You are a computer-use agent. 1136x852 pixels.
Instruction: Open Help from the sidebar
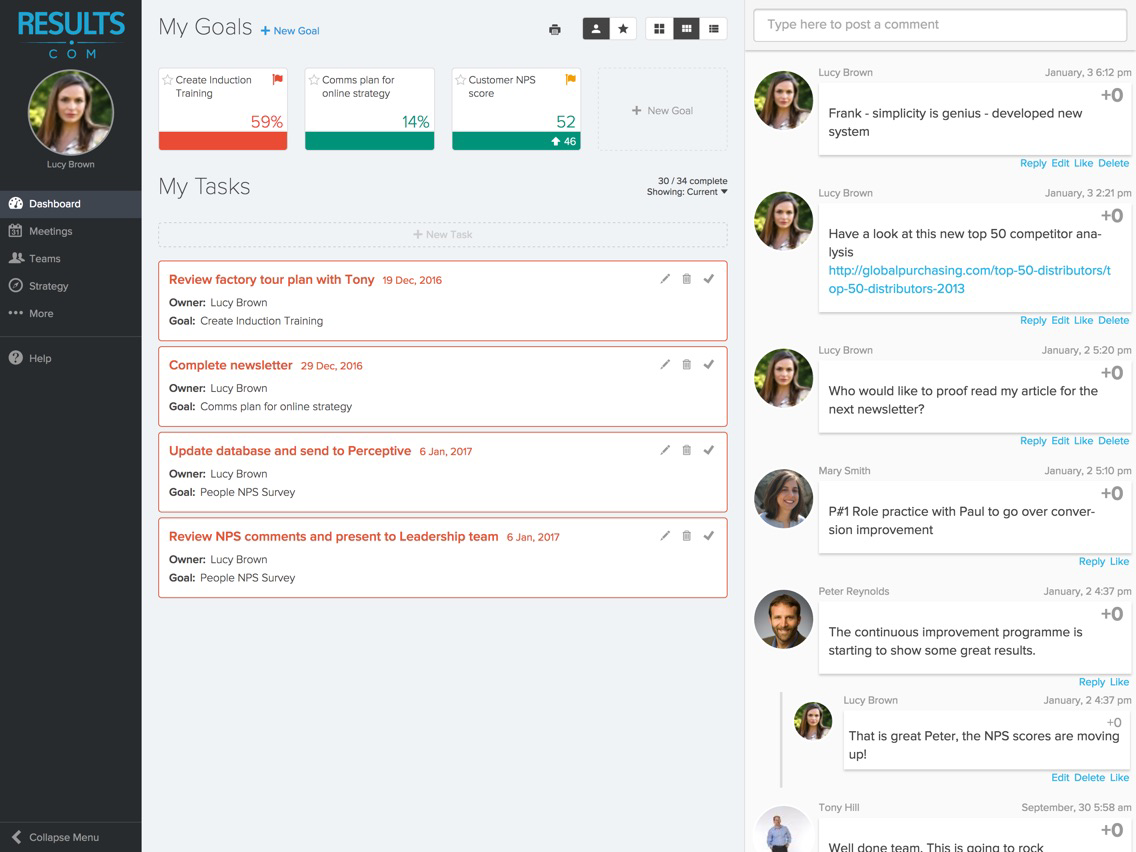pos(70,358)
